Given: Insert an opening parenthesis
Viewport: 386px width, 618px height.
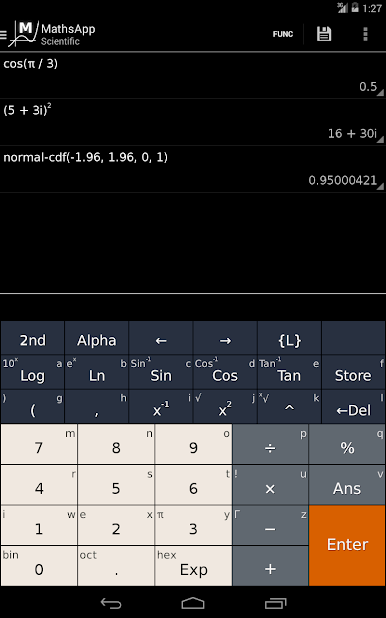Looking at the screenshot, I should (33, 407).
